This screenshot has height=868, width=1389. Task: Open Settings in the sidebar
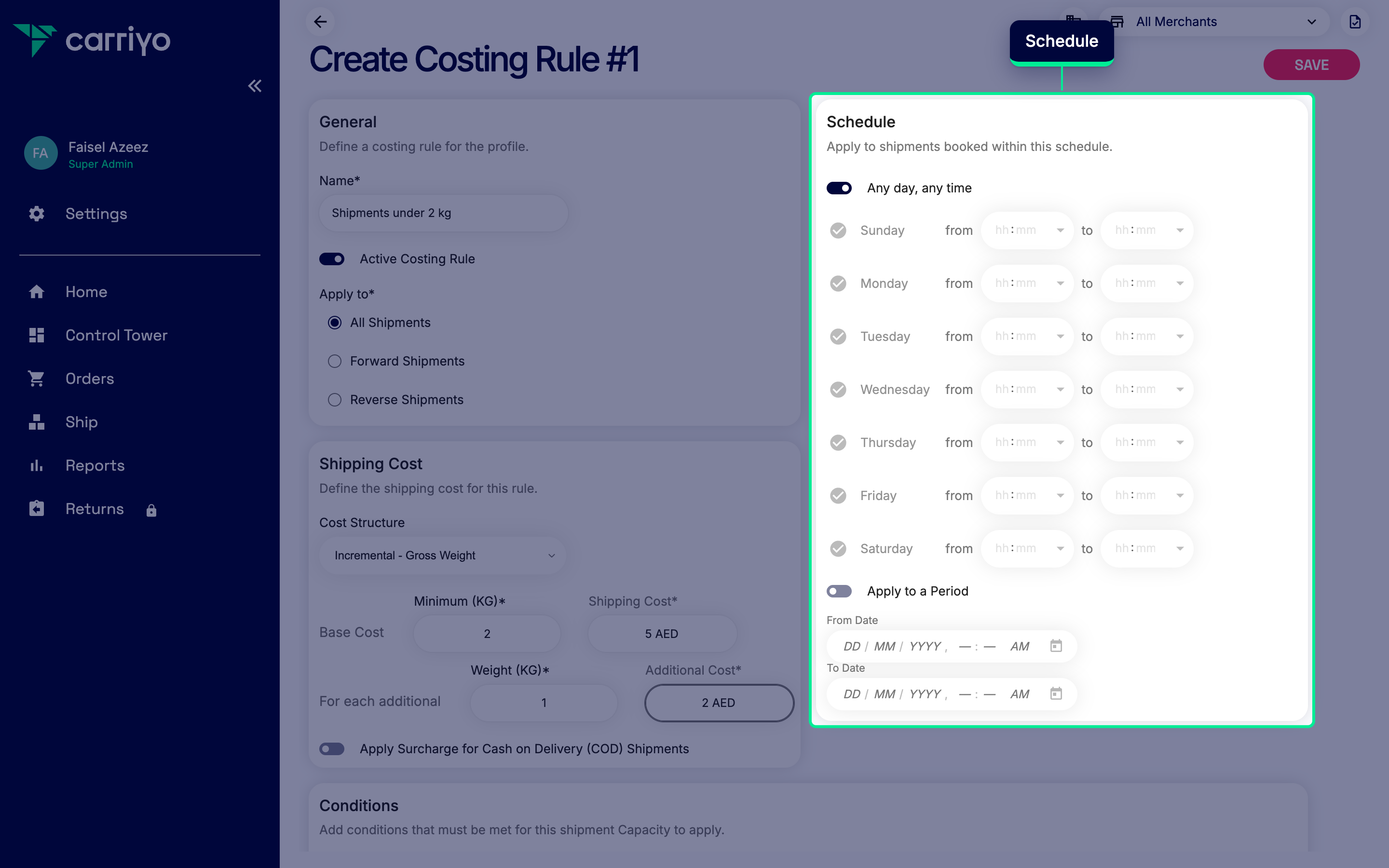pyautogui.click(x=96, y=214)
